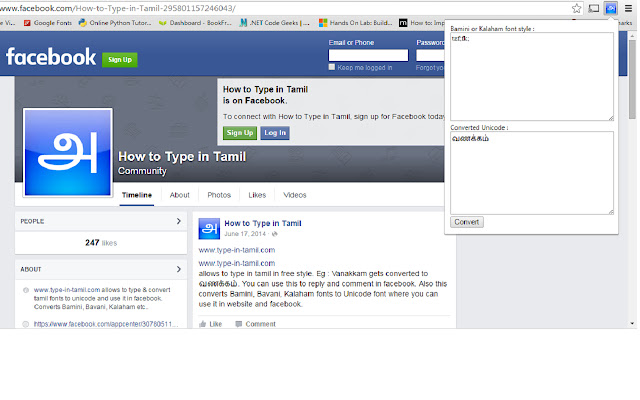Switch to the Timeline tab
The width and height of the screenshot is (640, 400).
point(137,195)
